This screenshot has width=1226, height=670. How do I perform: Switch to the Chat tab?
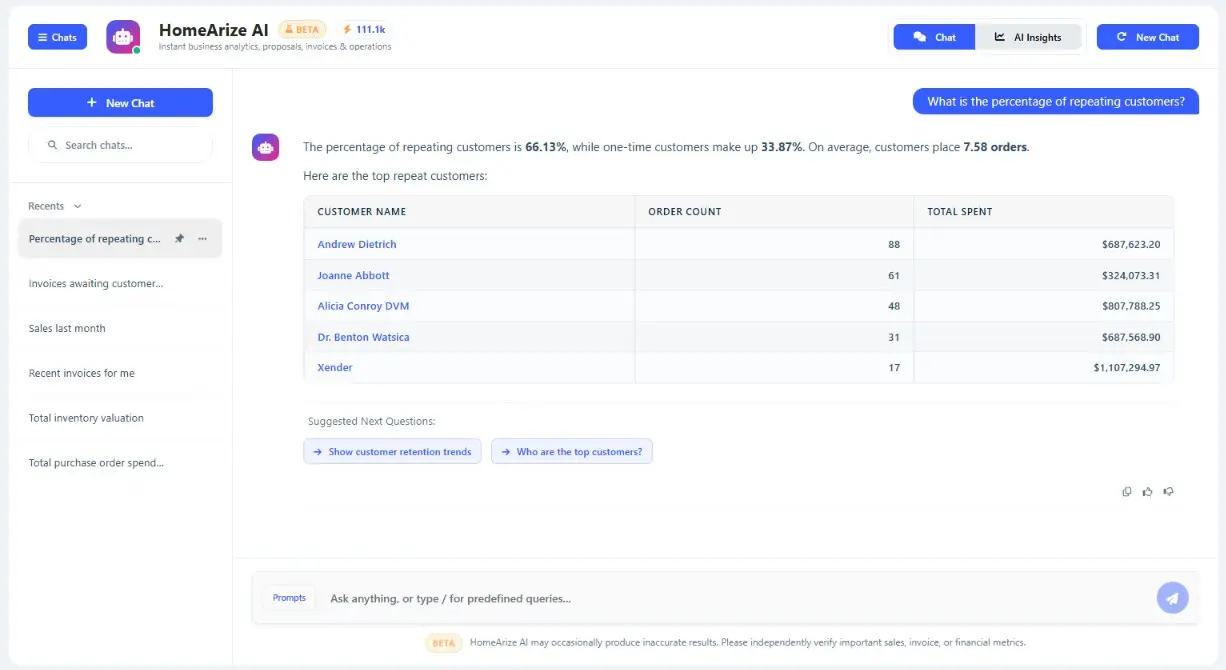click(935, 37)
